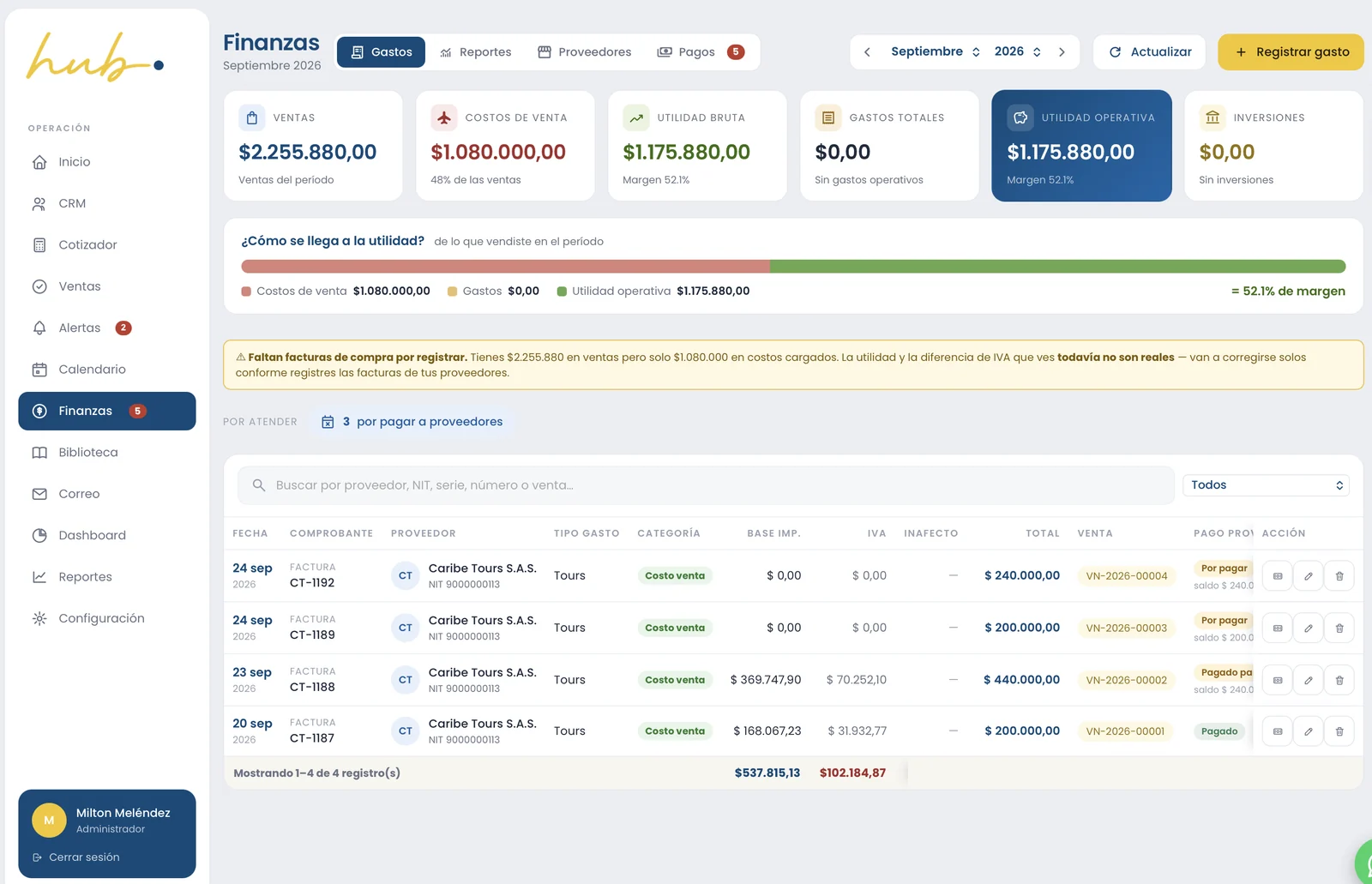Click the green utilidad operativa bar segment
This screenshot has width=1372, height=884.
point(1057,267)
